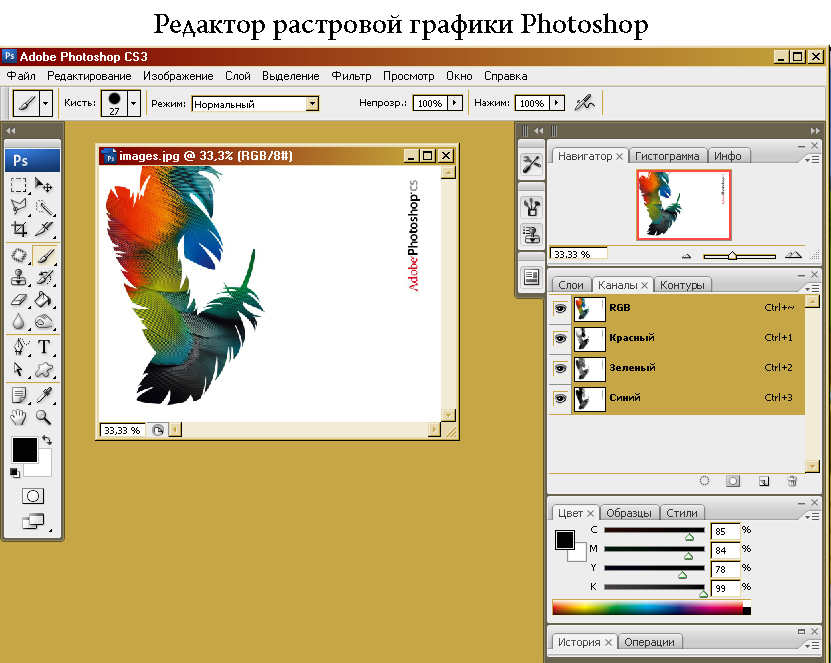Open the Channels panel options menu
Viewport: 831px width, 663px height.
click(811, 288)
